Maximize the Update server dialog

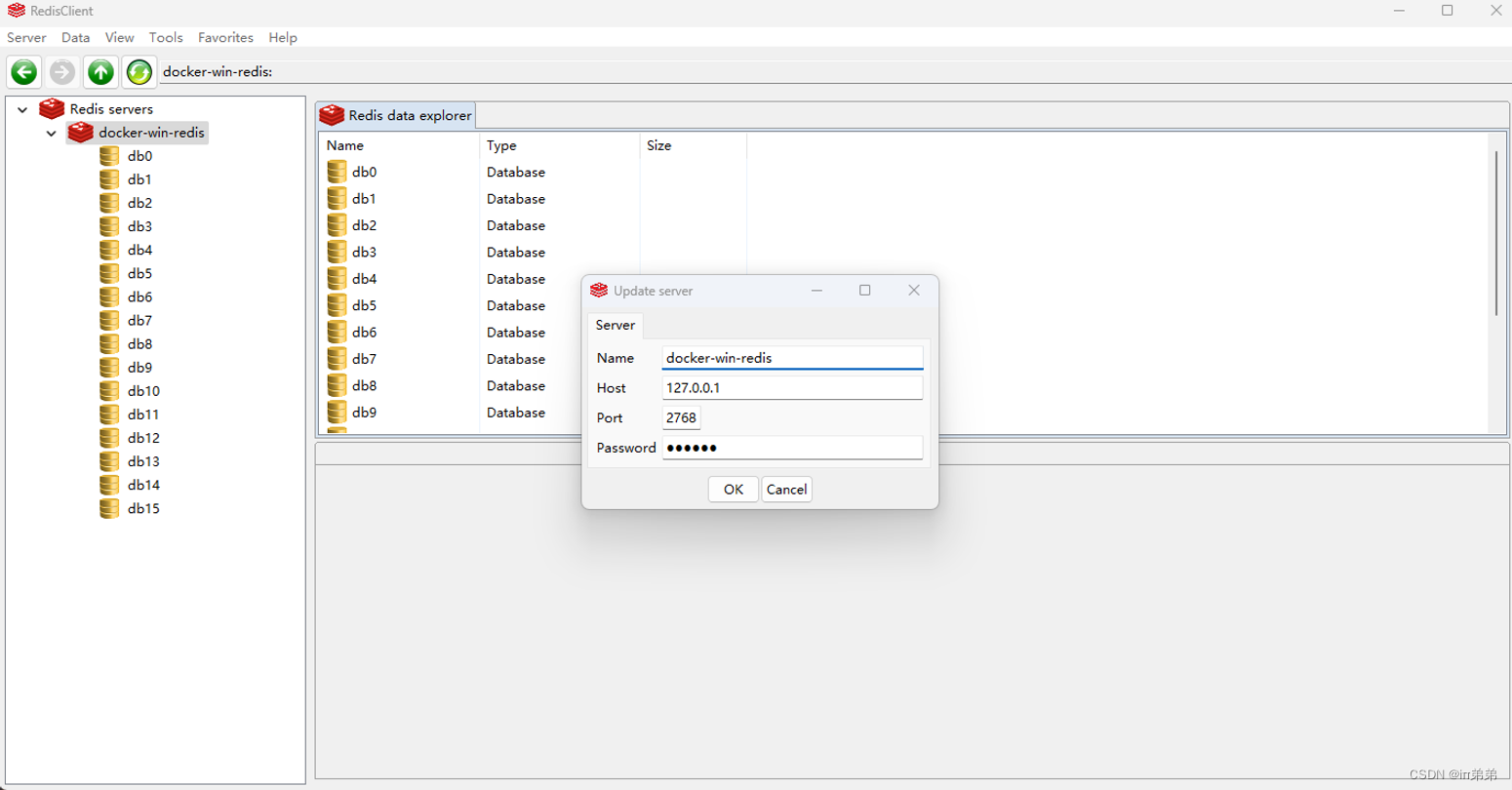pyautogui.click(x=864, y=291)
